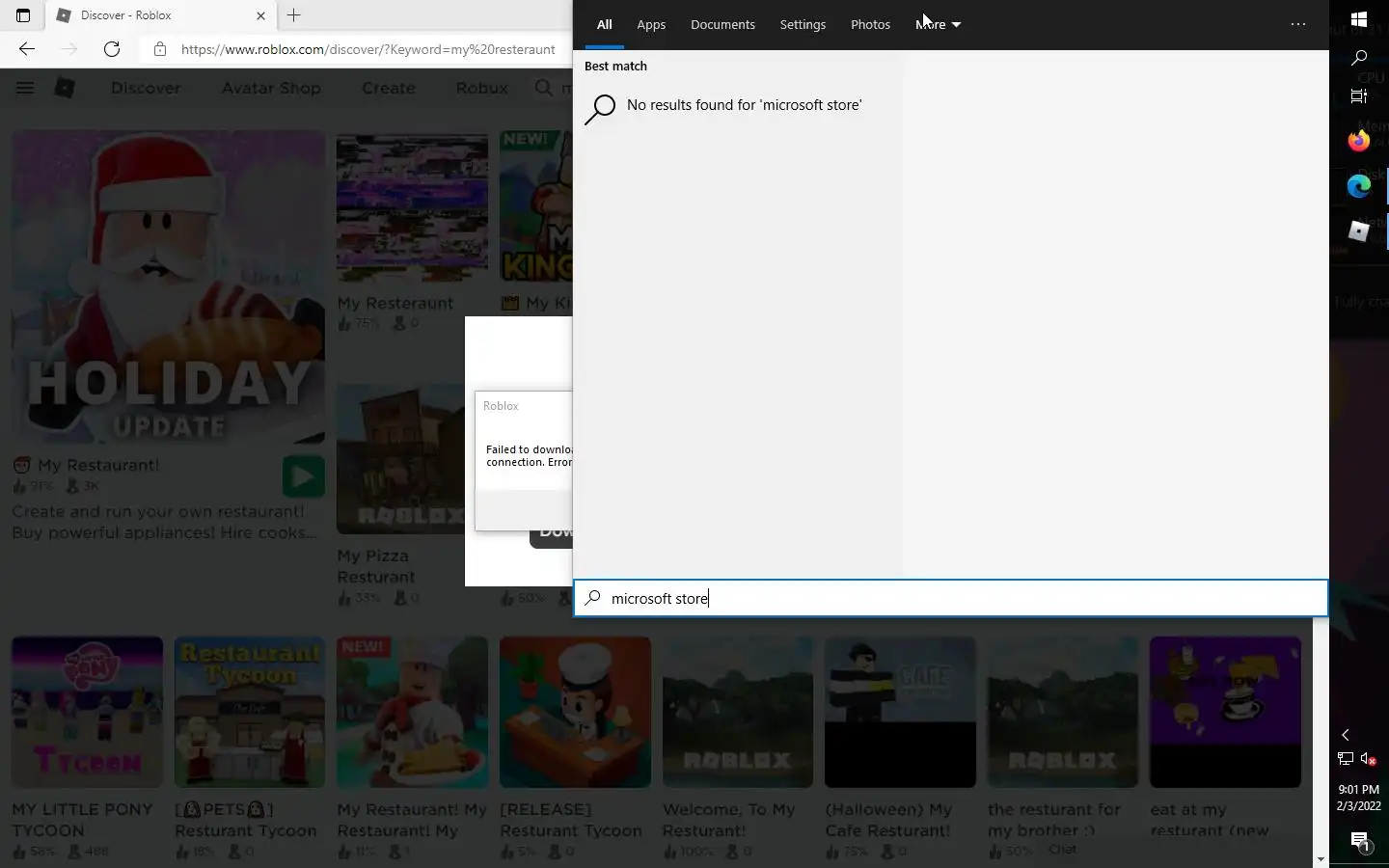Click the Roblox logo home icon

coord(65,88)
